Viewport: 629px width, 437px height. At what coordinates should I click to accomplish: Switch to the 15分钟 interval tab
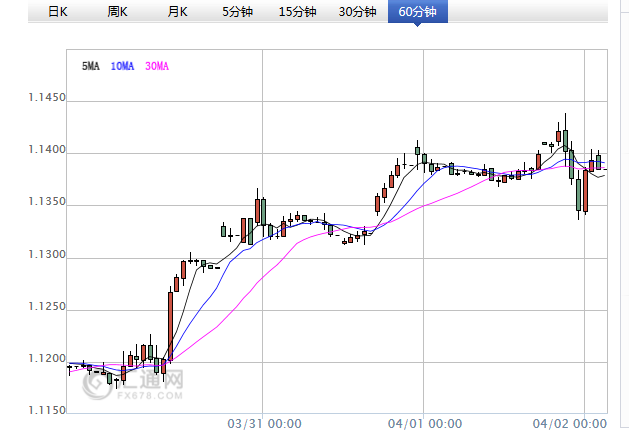click(x=297, y=12)
